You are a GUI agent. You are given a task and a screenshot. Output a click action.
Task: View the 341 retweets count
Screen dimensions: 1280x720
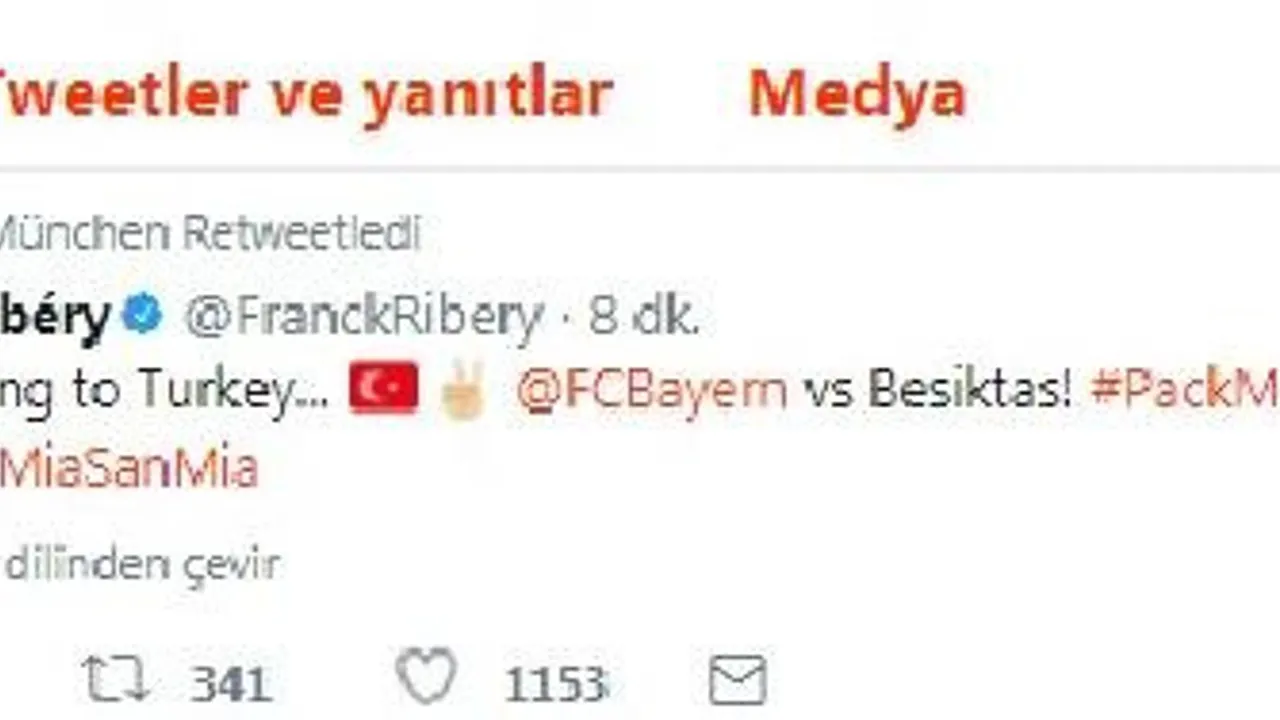231,684
